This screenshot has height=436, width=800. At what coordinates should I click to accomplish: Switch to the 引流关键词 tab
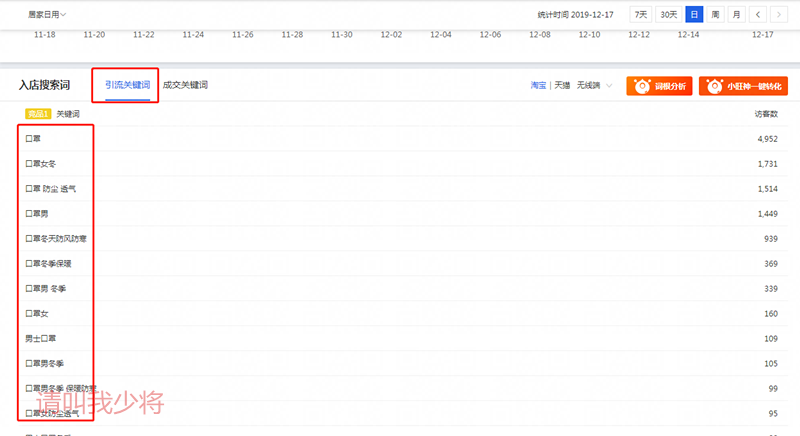coord(127,86)
